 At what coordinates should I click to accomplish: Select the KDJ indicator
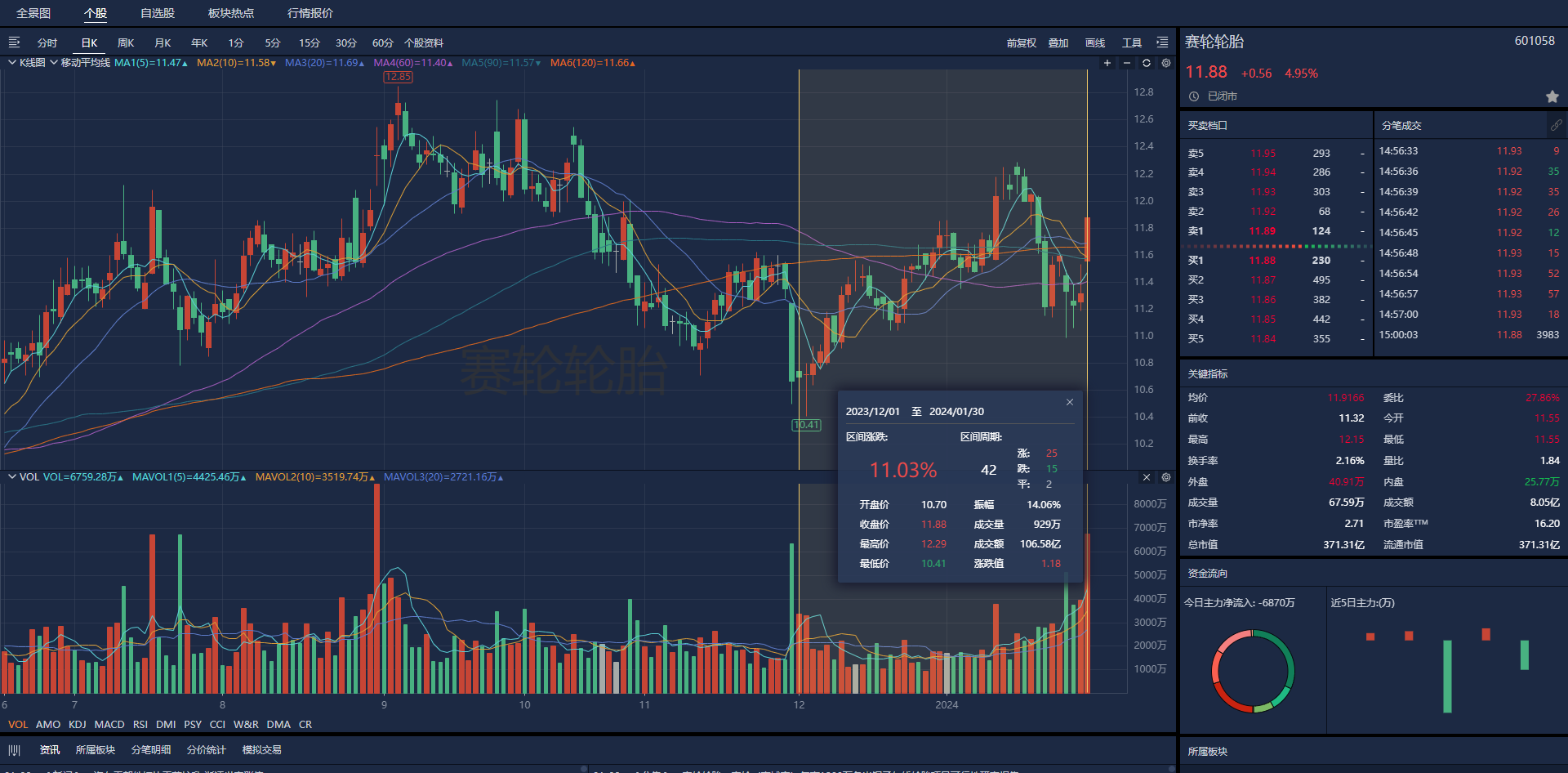pyautogui.click(x=78, y=725)
